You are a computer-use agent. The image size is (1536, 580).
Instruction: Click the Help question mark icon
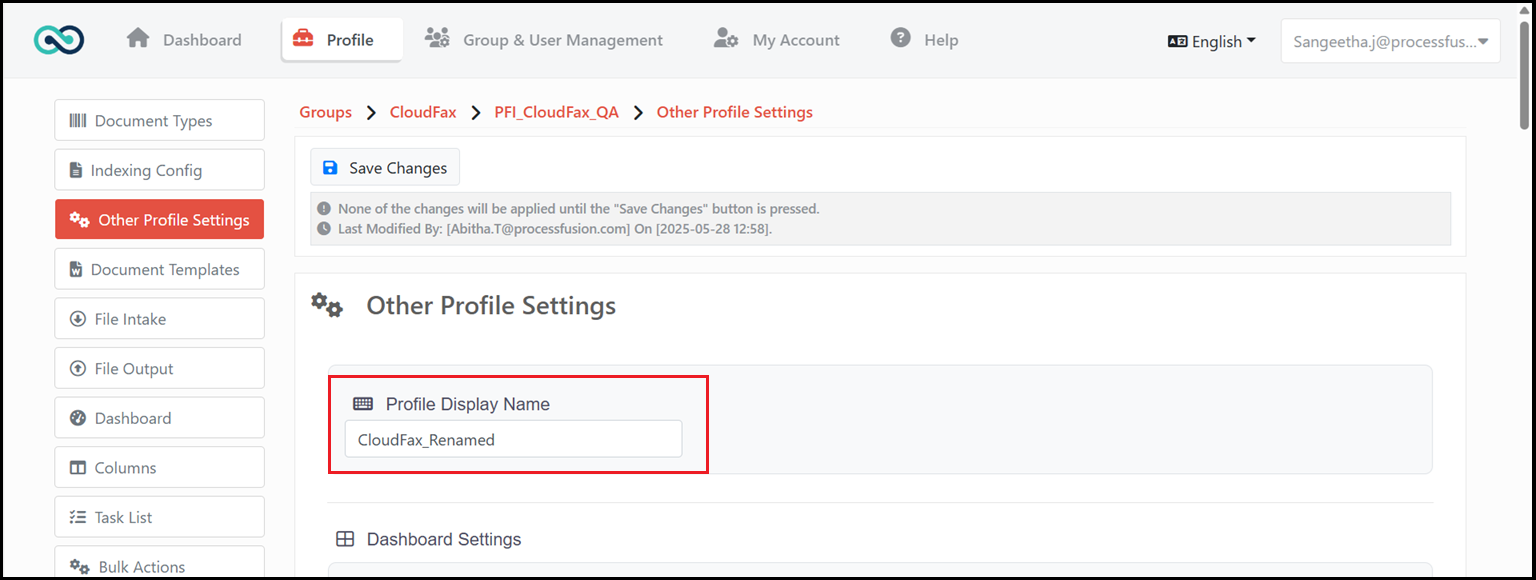click(901, 38)
